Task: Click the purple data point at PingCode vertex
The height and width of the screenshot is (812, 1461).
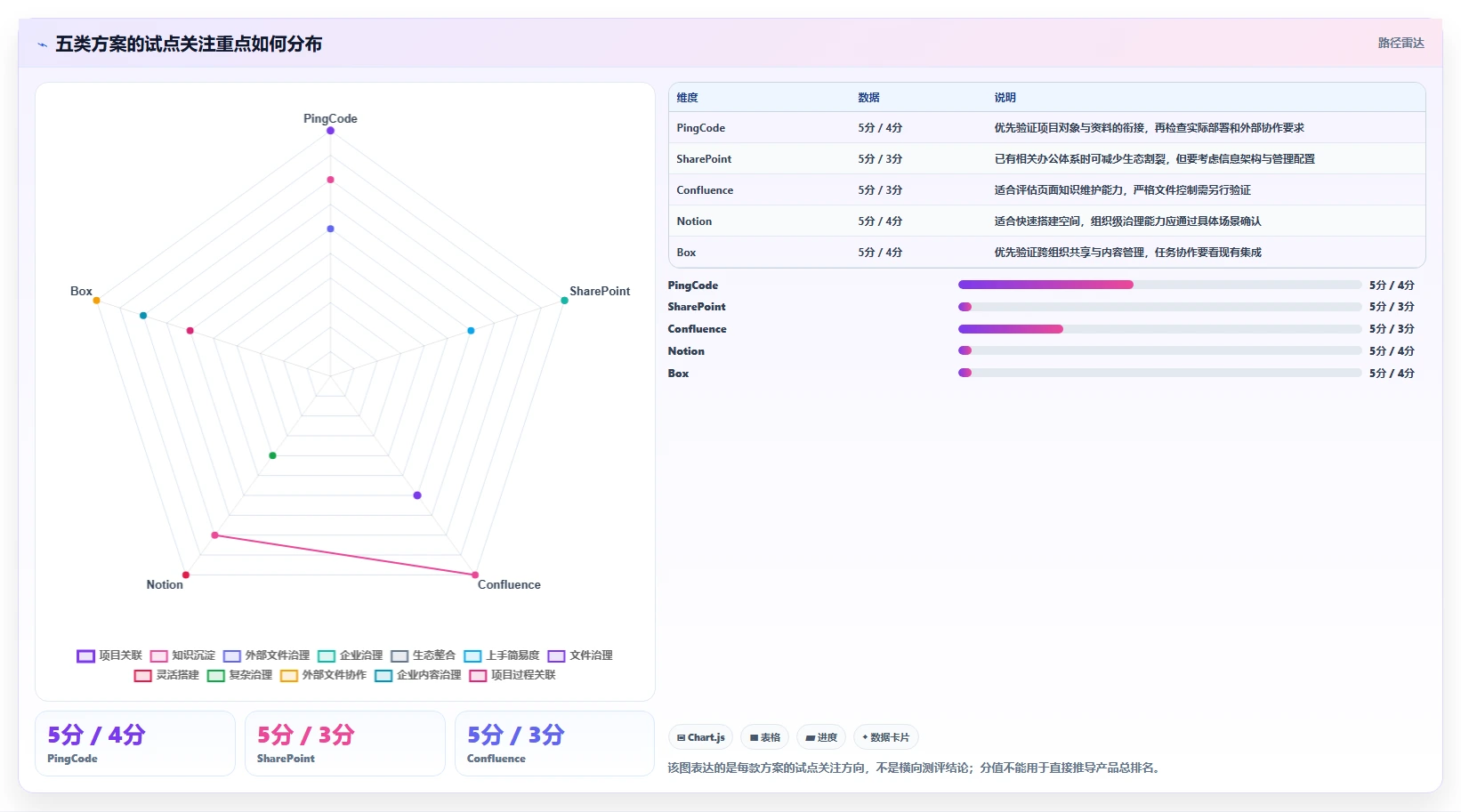Action: click(x=330, y=131)
